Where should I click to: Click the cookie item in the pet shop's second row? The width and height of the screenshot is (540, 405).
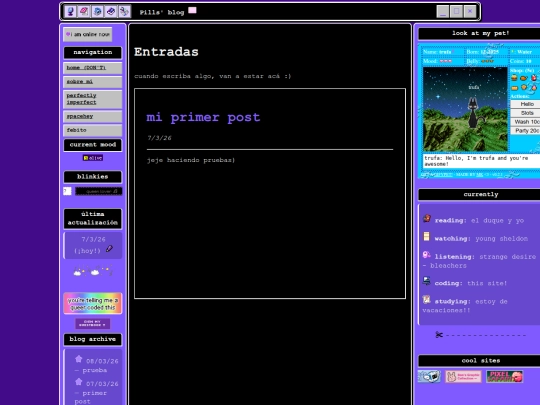pos(524,87)
